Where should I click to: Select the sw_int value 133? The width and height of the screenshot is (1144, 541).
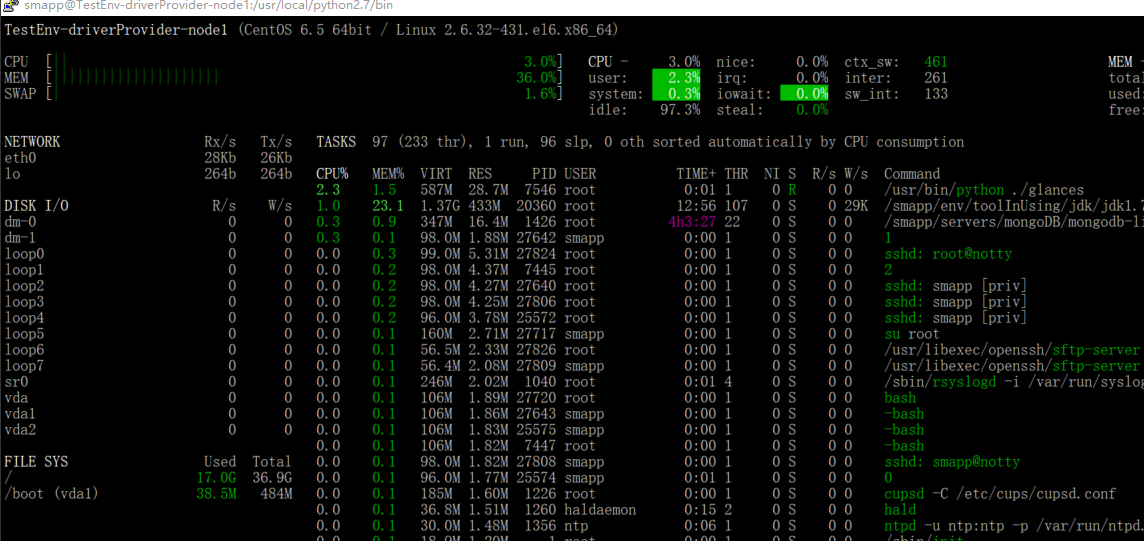pyautogui.click(x=935, y=93)
